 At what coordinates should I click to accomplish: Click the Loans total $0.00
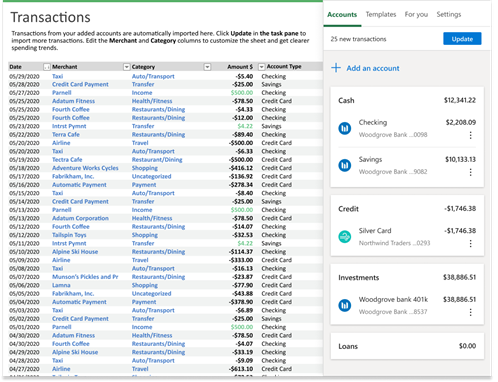[x=467, y=346]
